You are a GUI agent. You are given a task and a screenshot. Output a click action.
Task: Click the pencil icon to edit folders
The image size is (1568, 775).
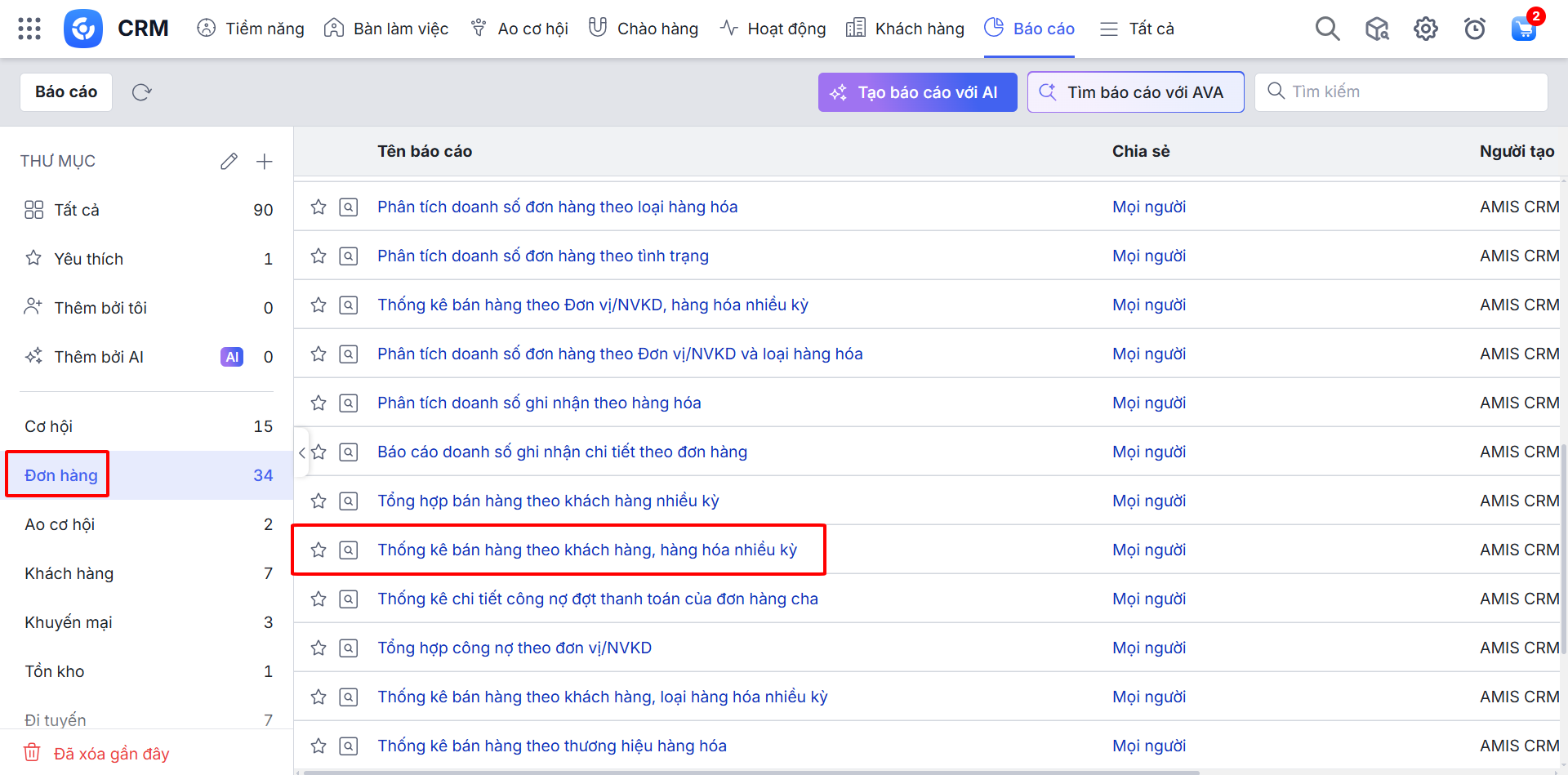[x=229, y=162]
